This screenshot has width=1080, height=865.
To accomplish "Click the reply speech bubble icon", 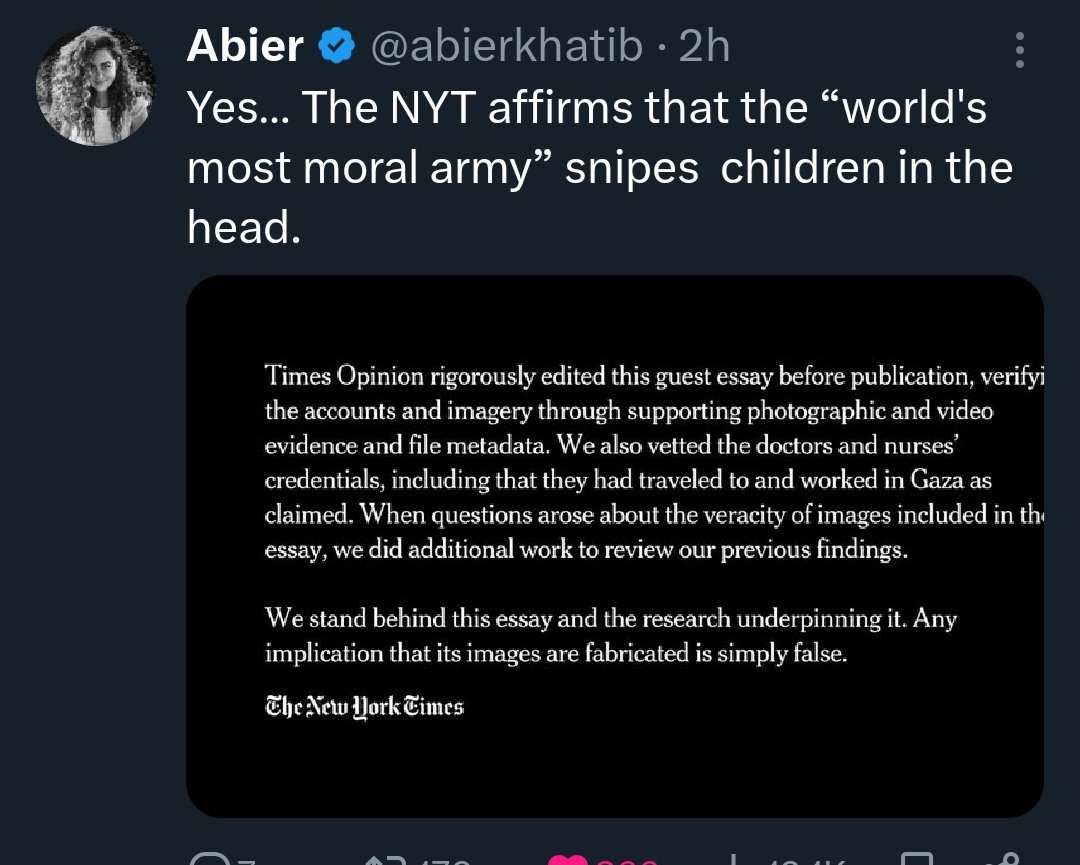I will 212,858.
